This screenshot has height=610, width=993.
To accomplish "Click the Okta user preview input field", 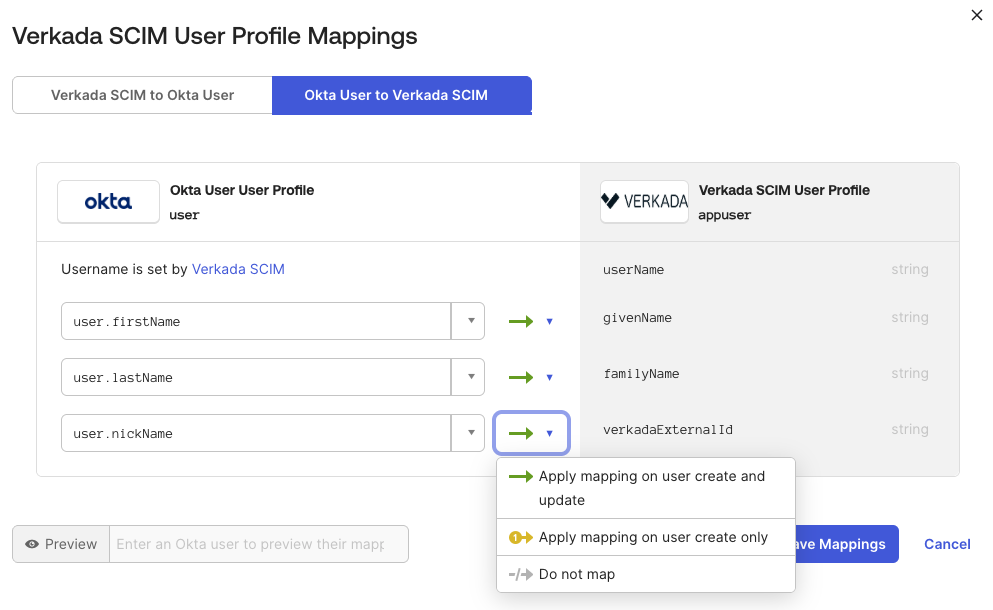I will coord(257,544).
